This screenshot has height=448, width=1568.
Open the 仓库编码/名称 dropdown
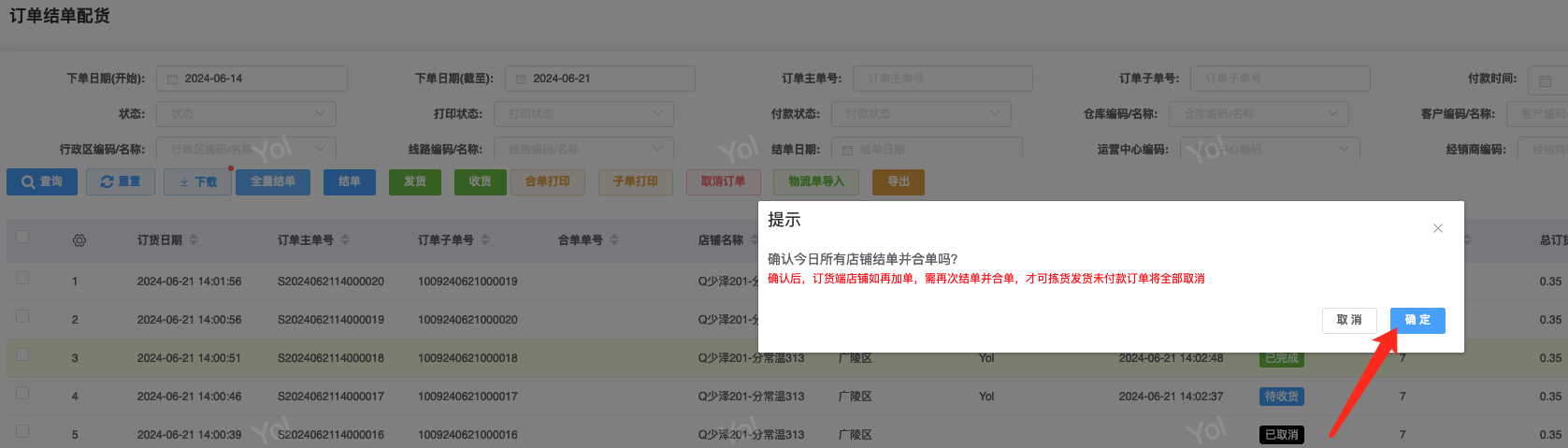[x=1259, y=114]
